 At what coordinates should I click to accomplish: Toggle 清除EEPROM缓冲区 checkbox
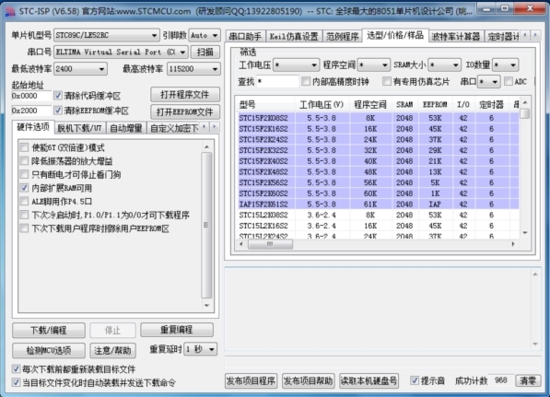[x=58, y=110]
